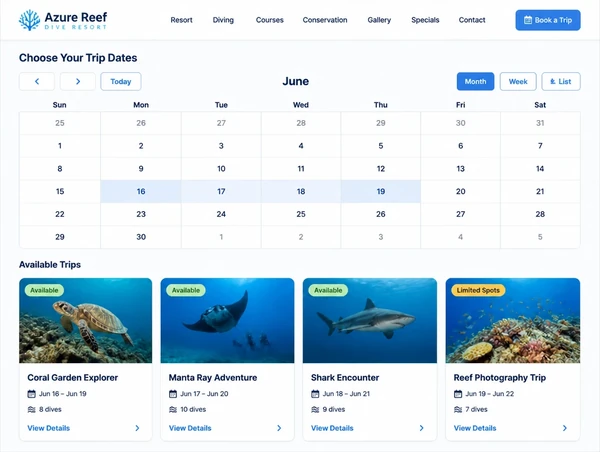View Details for Reef Photography Trip
The image size is (600, 452).
pyautogui.click(x=475, y=428)
